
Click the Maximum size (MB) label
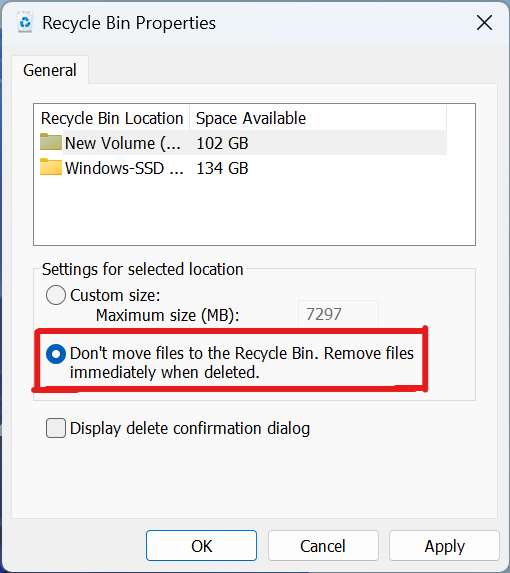167,315
